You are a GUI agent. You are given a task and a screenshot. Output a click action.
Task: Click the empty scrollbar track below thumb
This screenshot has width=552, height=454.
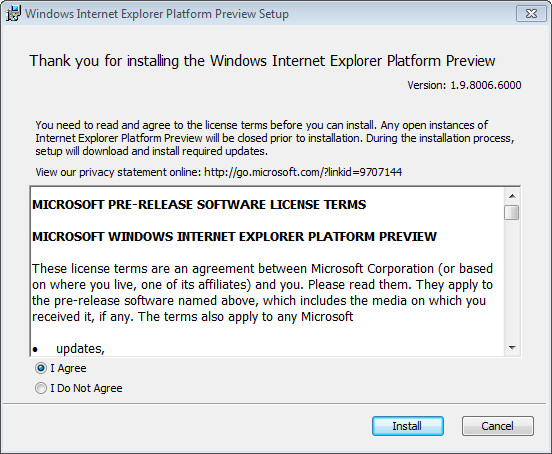click(512, 280)
